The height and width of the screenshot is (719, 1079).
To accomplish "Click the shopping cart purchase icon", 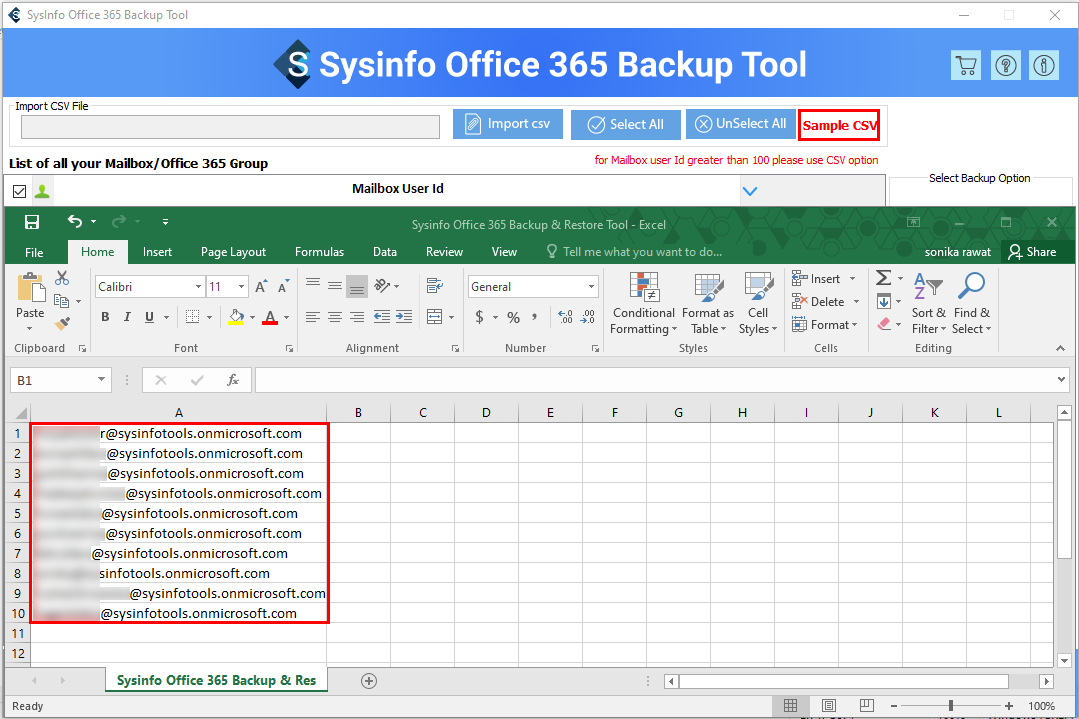I will pyautogui.click(x=965, y=65).
